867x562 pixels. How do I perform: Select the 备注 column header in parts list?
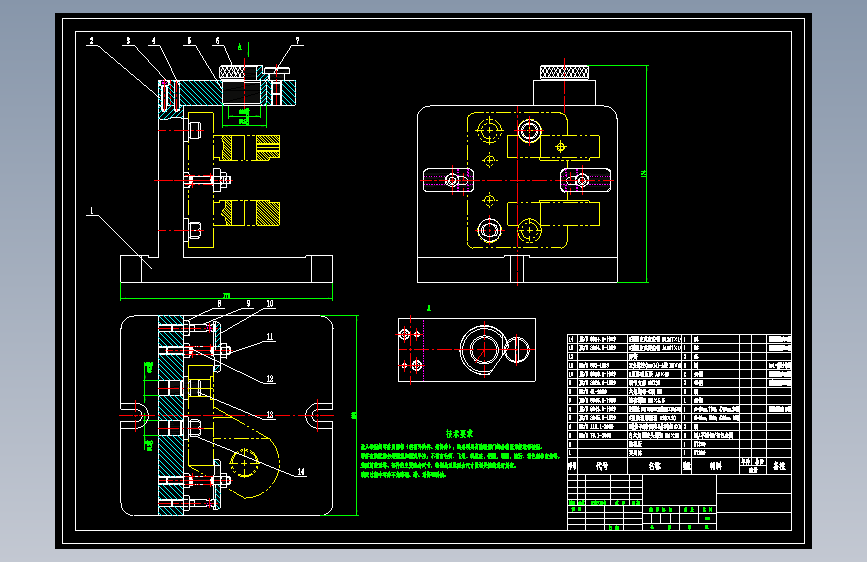tap(779, 466)
